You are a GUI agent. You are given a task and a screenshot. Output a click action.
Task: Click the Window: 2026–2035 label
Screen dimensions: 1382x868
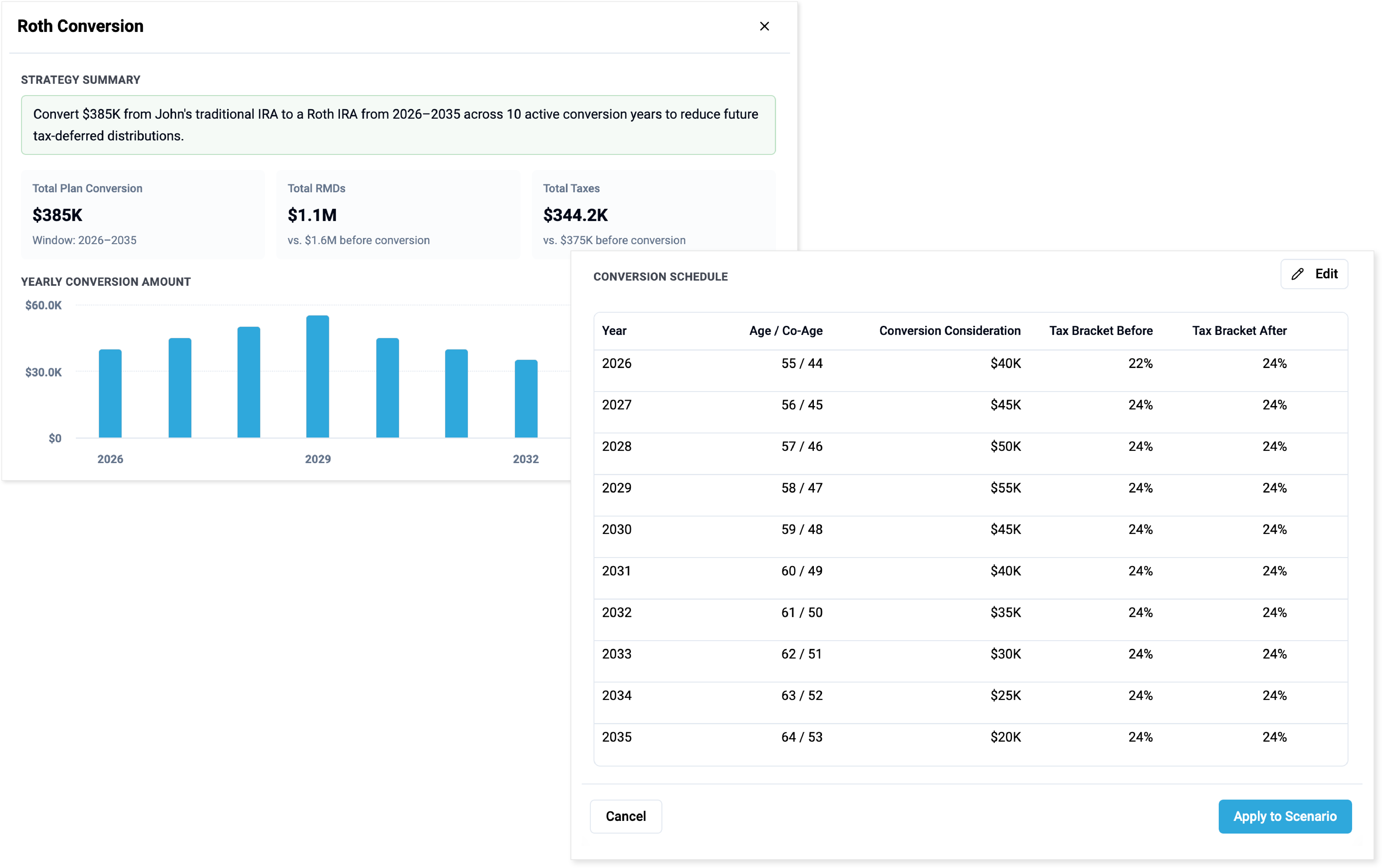(x=84, y=240)
